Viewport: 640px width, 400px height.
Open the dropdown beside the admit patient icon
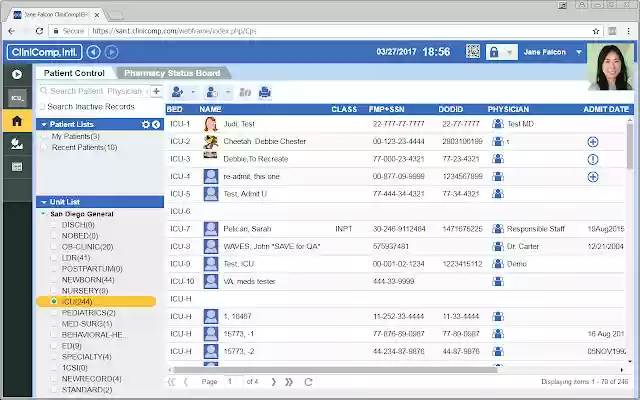click(193, 92)
